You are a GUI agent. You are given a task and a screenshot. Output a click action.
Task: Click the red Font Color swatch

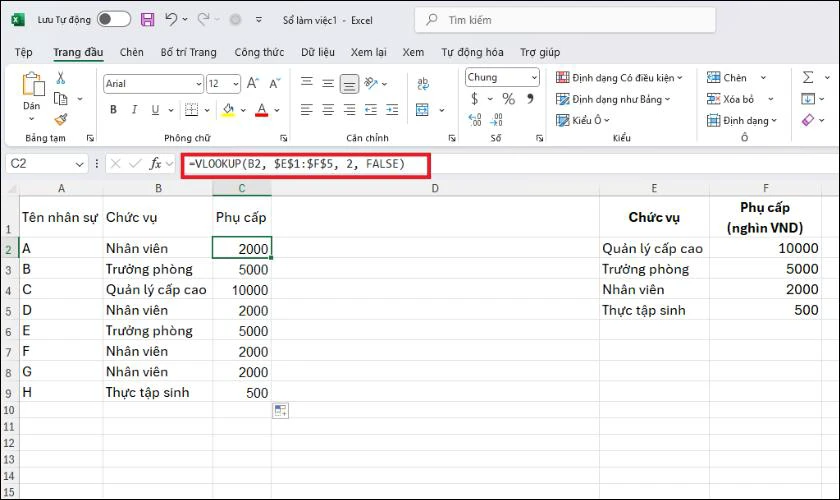coord(261,110)
